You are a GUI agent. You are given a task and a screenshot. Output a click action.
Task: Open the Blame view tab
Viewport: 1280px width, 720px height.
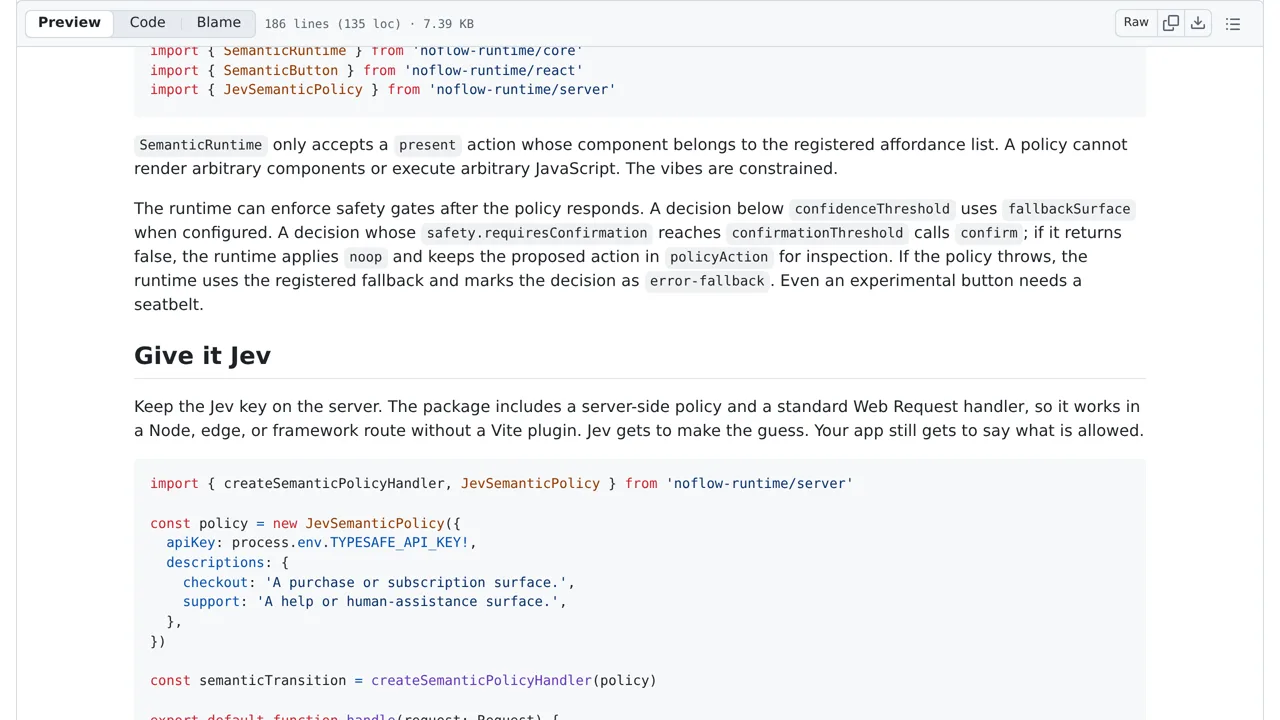coord(219,23)
